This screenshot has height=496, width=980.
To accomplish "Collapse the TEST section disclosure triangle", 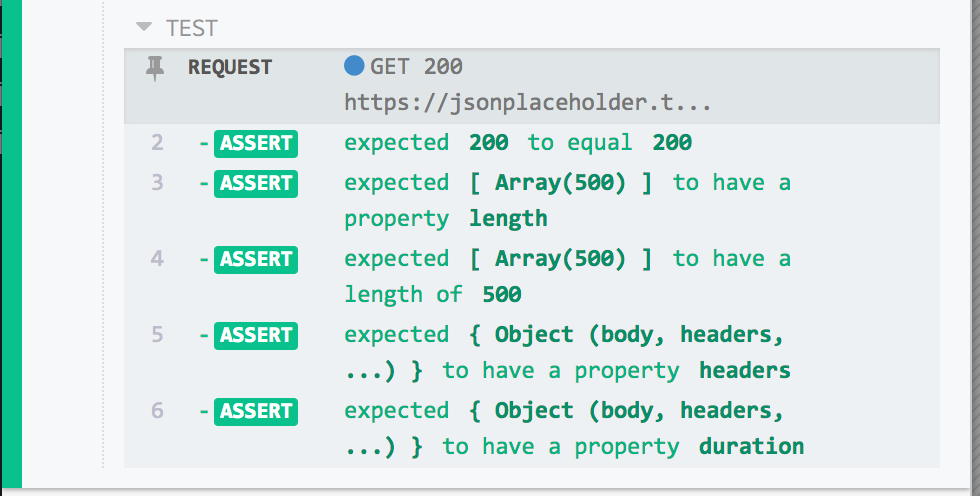I will pos(144,28).
